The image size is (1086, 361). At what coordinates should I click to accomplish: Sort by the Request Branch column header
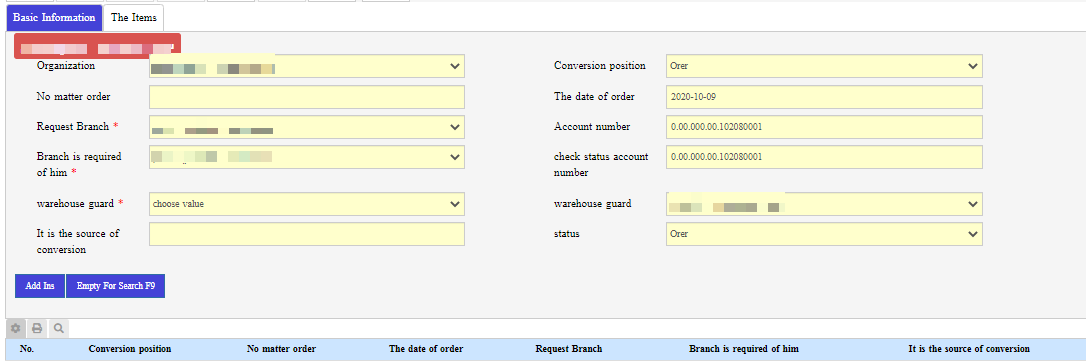pos(569,349)
